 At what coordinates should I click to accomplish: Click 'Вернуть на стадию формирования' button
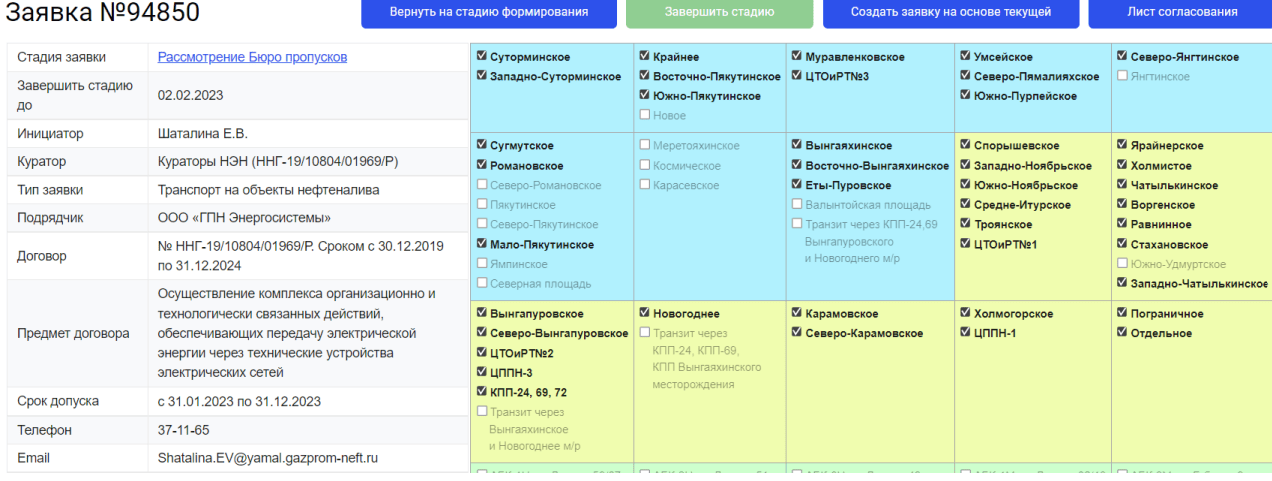pos(489,13)
